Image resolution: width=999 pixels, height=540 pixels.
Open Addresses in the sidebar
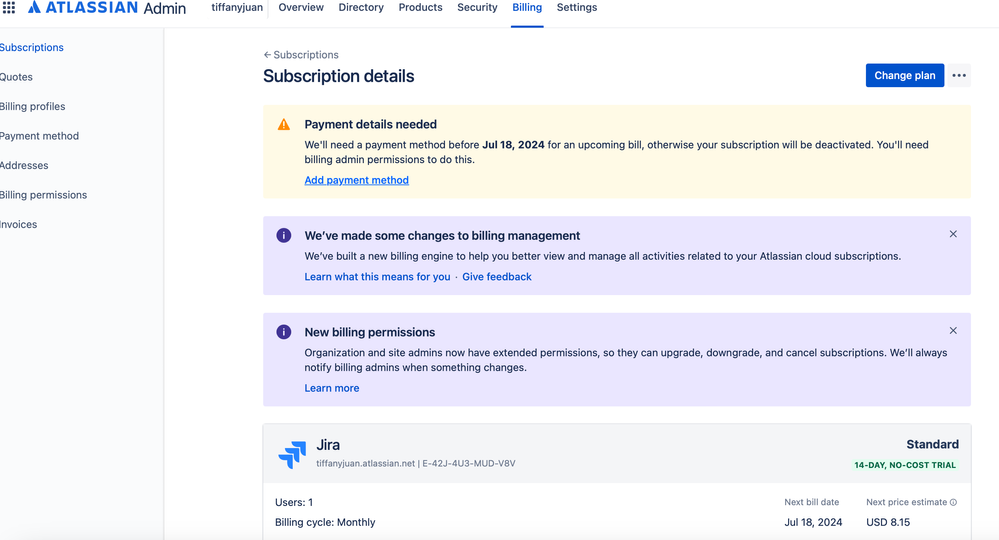point(24,166)
